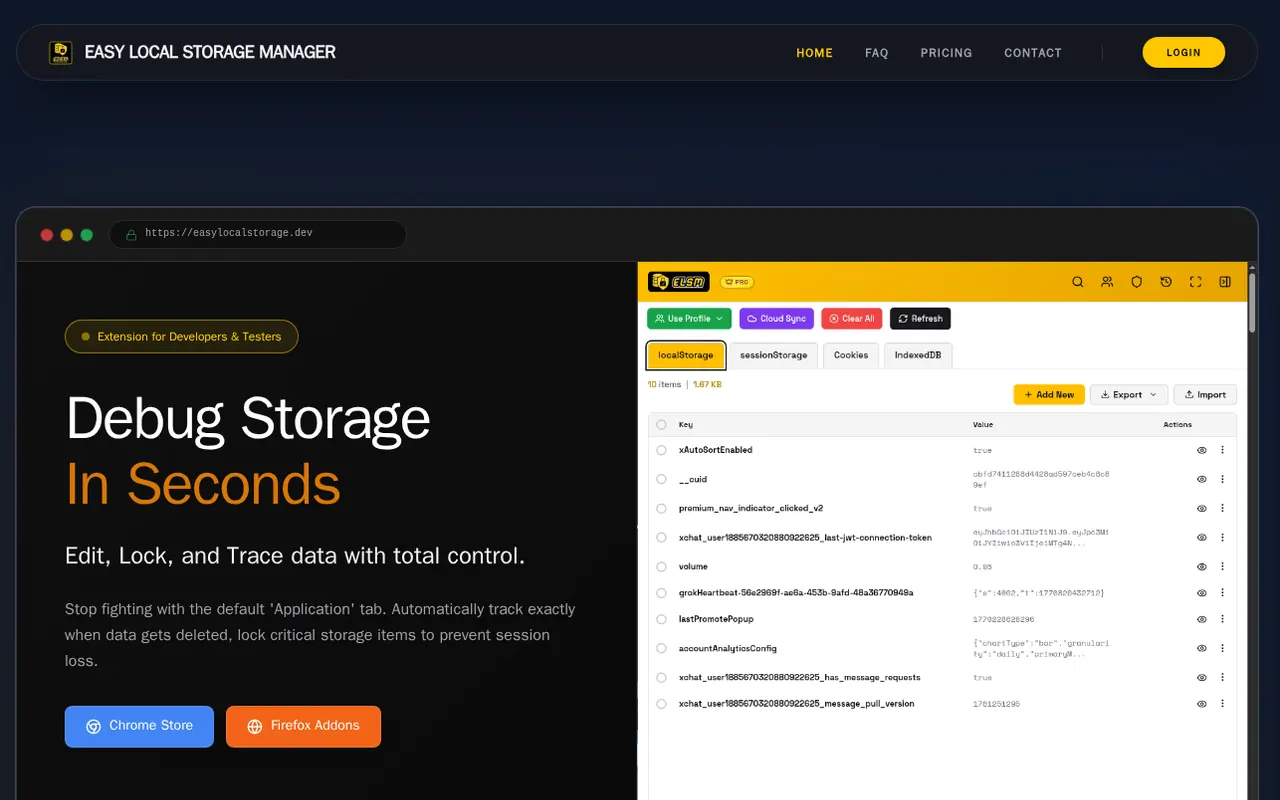Image resolution: width=1280 pixels, height=800 pixels.
Task: Open the FAQ page in the top navigation
Action: (877, 53)
